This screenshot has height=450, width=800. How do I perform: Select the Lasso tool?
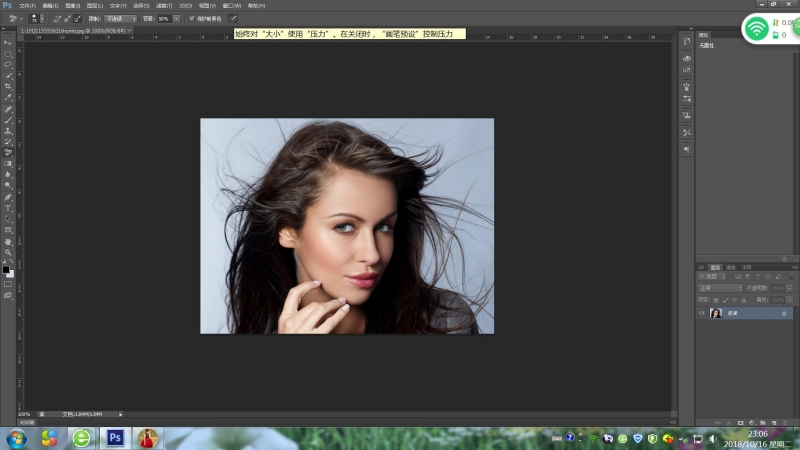coord(8,64)
